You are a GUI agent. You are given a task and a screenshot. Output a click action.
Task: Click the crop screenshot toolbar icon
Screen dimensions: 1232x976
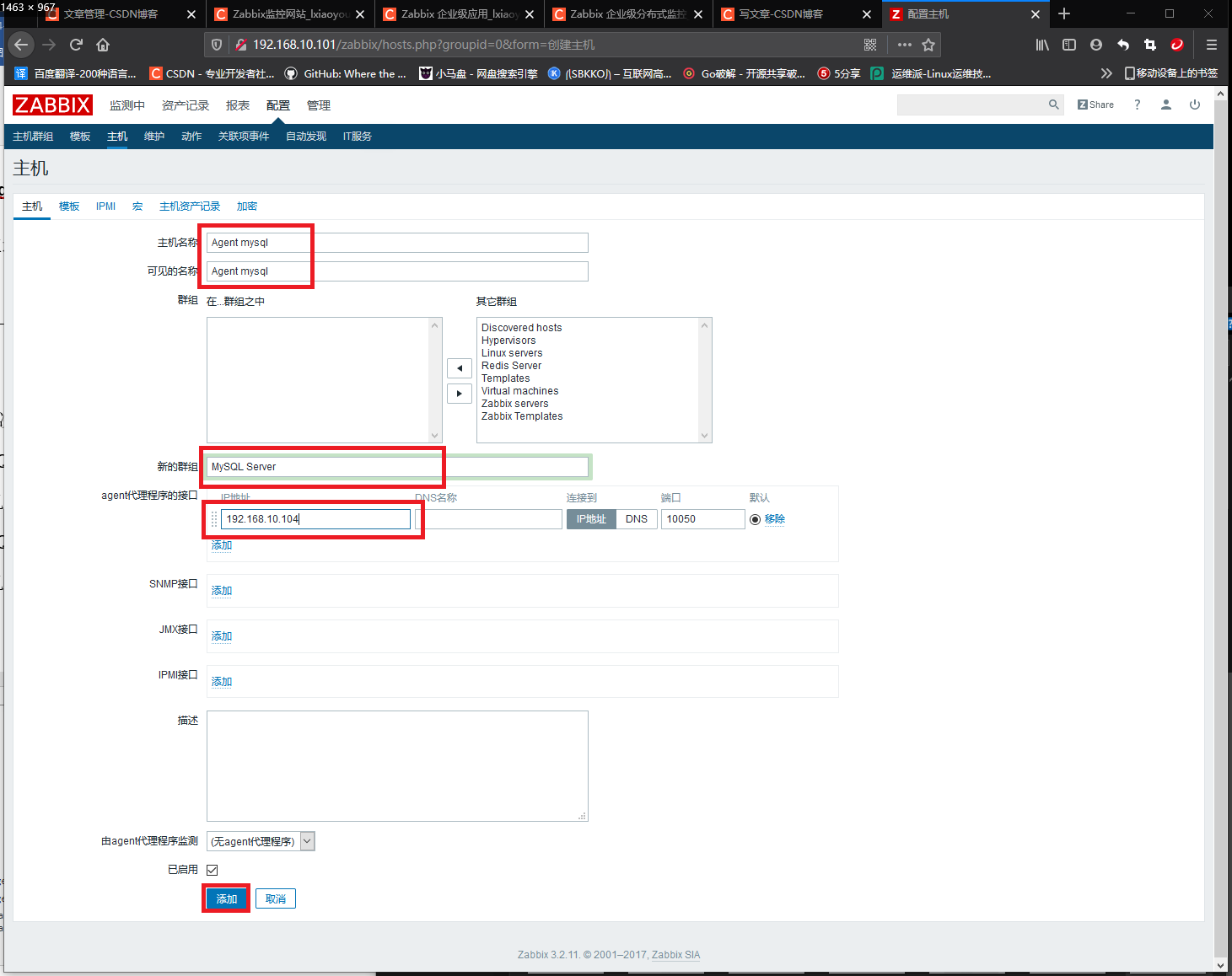(x=1150, y=45)
